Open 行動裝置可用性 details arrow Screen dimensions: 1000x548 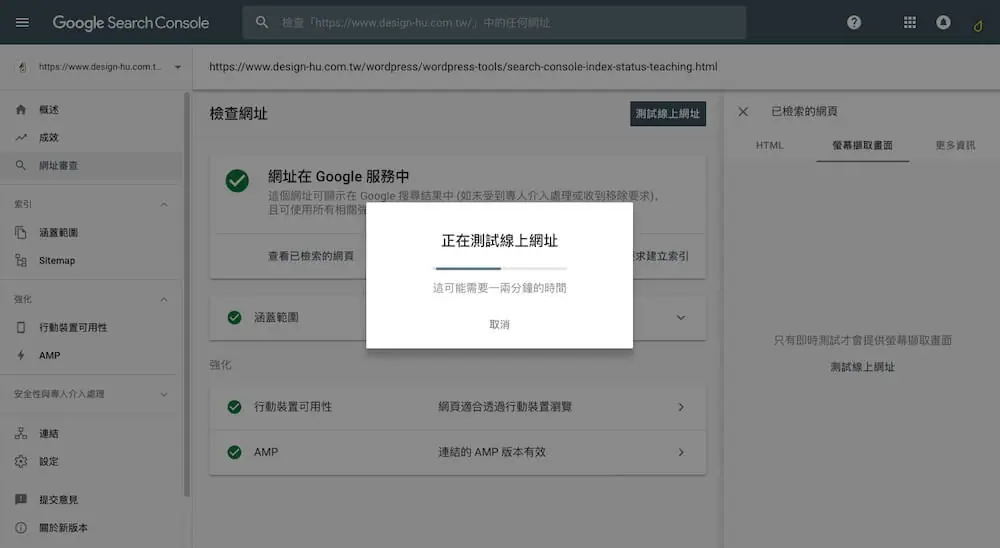681,407
